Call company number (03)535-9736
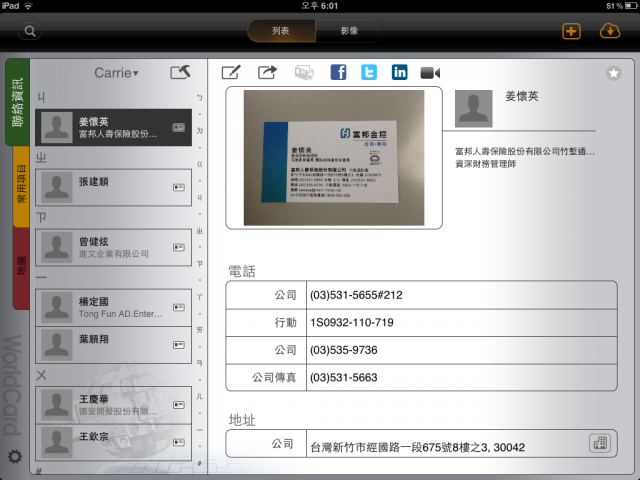Image resolution: width=640 pixels, height=480 pixels. point(421,350)
